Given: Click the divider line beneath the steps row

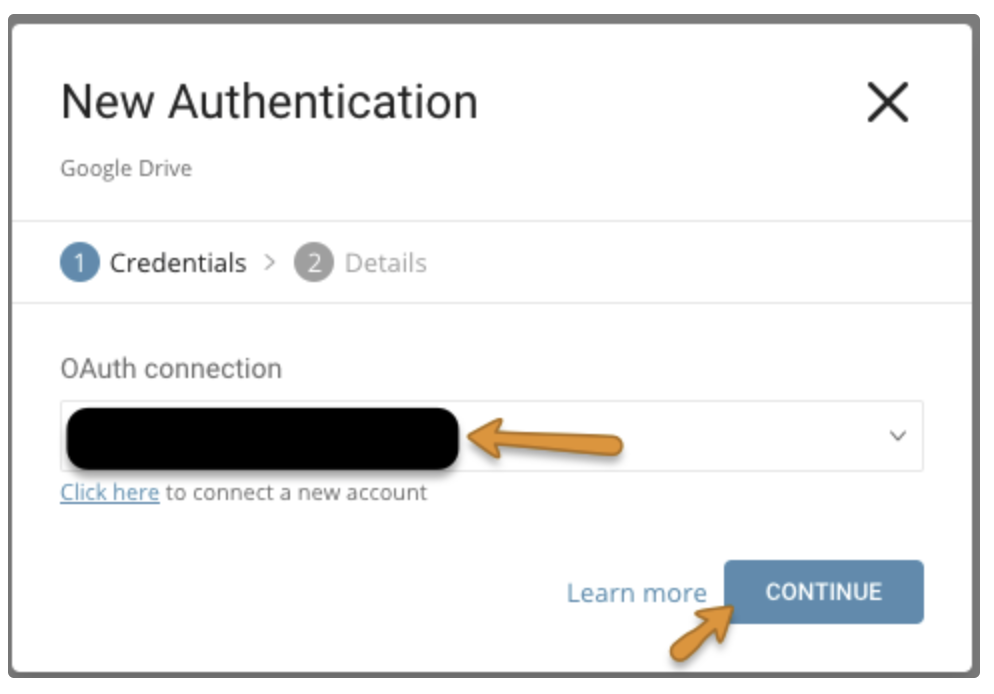Looking at the screenshot, I should 491,302.
